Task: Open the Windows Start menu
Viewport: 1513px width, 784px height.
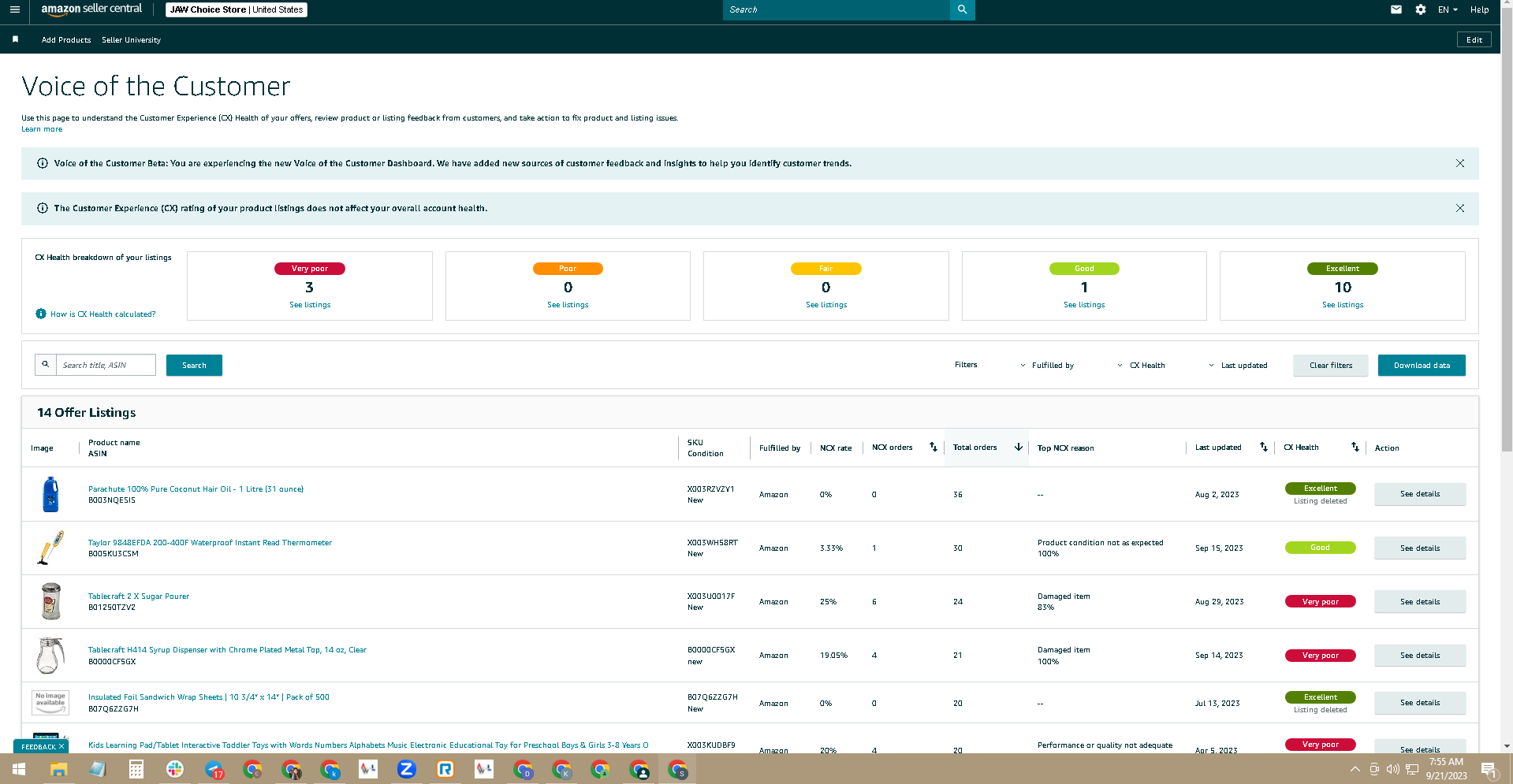Action: point(19,769)
